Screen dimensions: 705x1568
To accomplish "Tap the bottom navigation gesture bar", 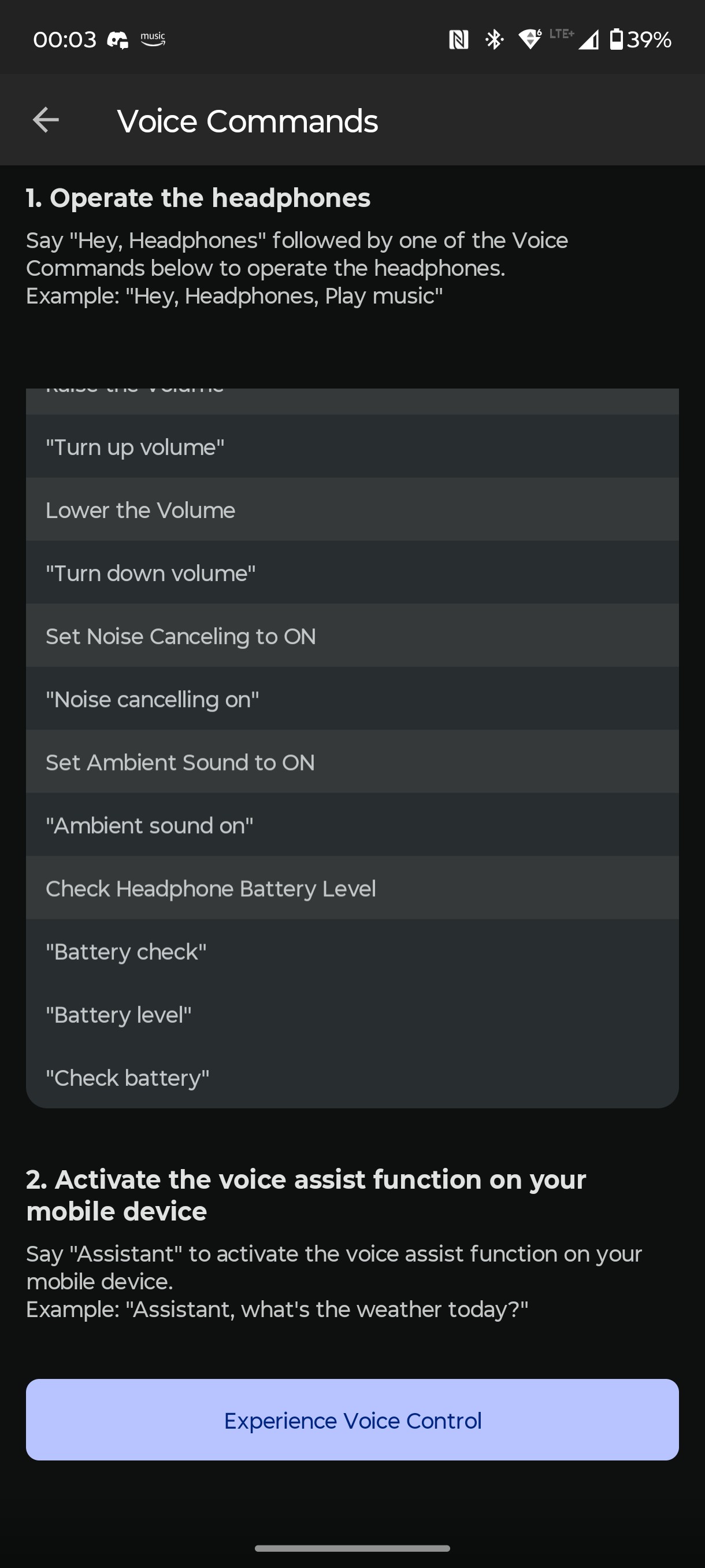I will [x=352, y=1548].
